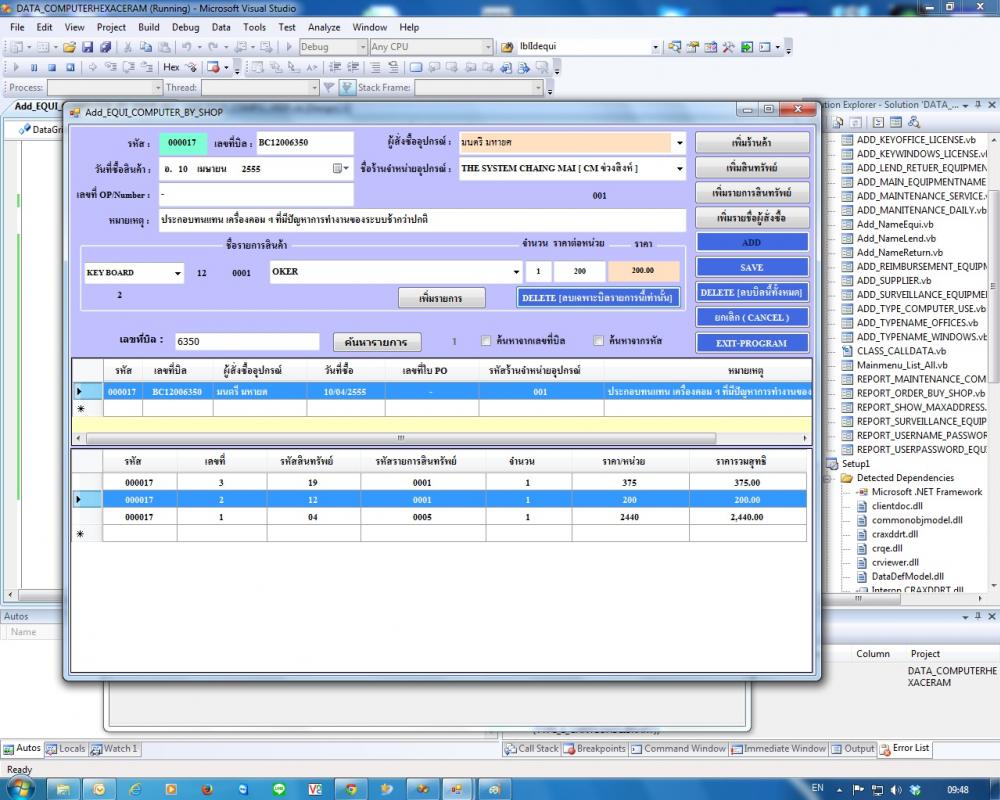Open the Any CPU platform dropdown

(487, 47)
